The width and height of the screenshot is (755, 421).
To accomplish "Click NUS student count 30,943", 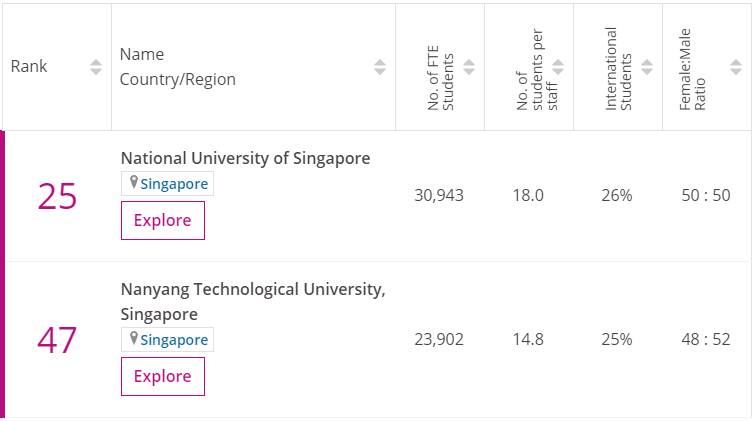I will point(439,196).
